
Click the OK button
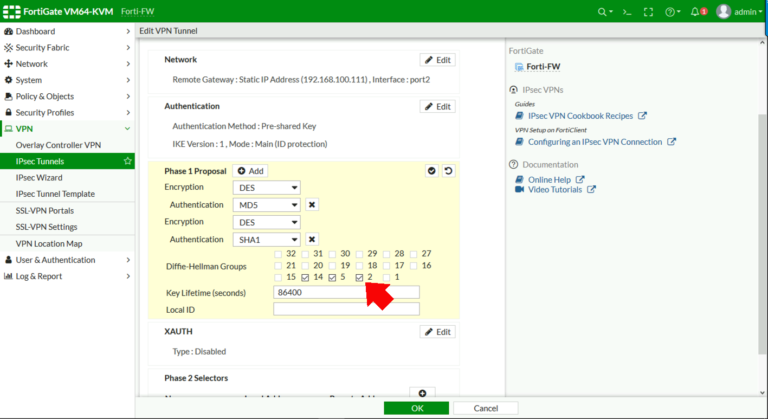416,408
